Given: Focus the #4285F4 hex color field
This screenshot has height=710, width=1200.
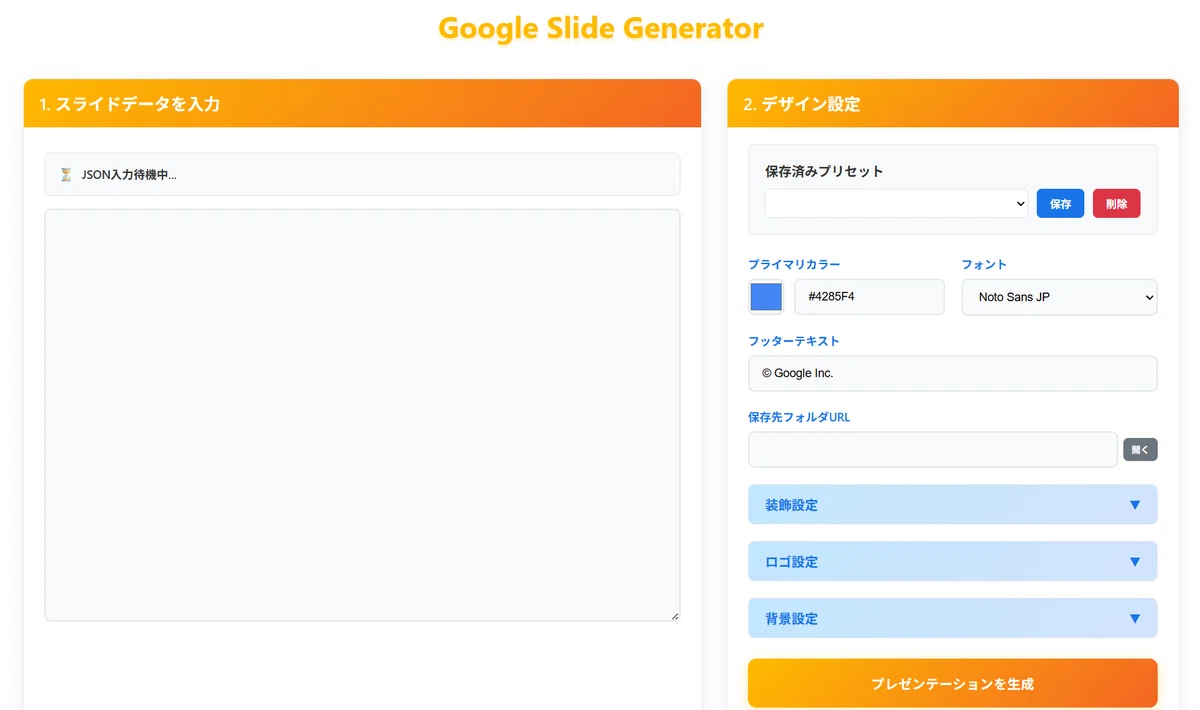Looking at the screenshot, I should pos(869,297).
